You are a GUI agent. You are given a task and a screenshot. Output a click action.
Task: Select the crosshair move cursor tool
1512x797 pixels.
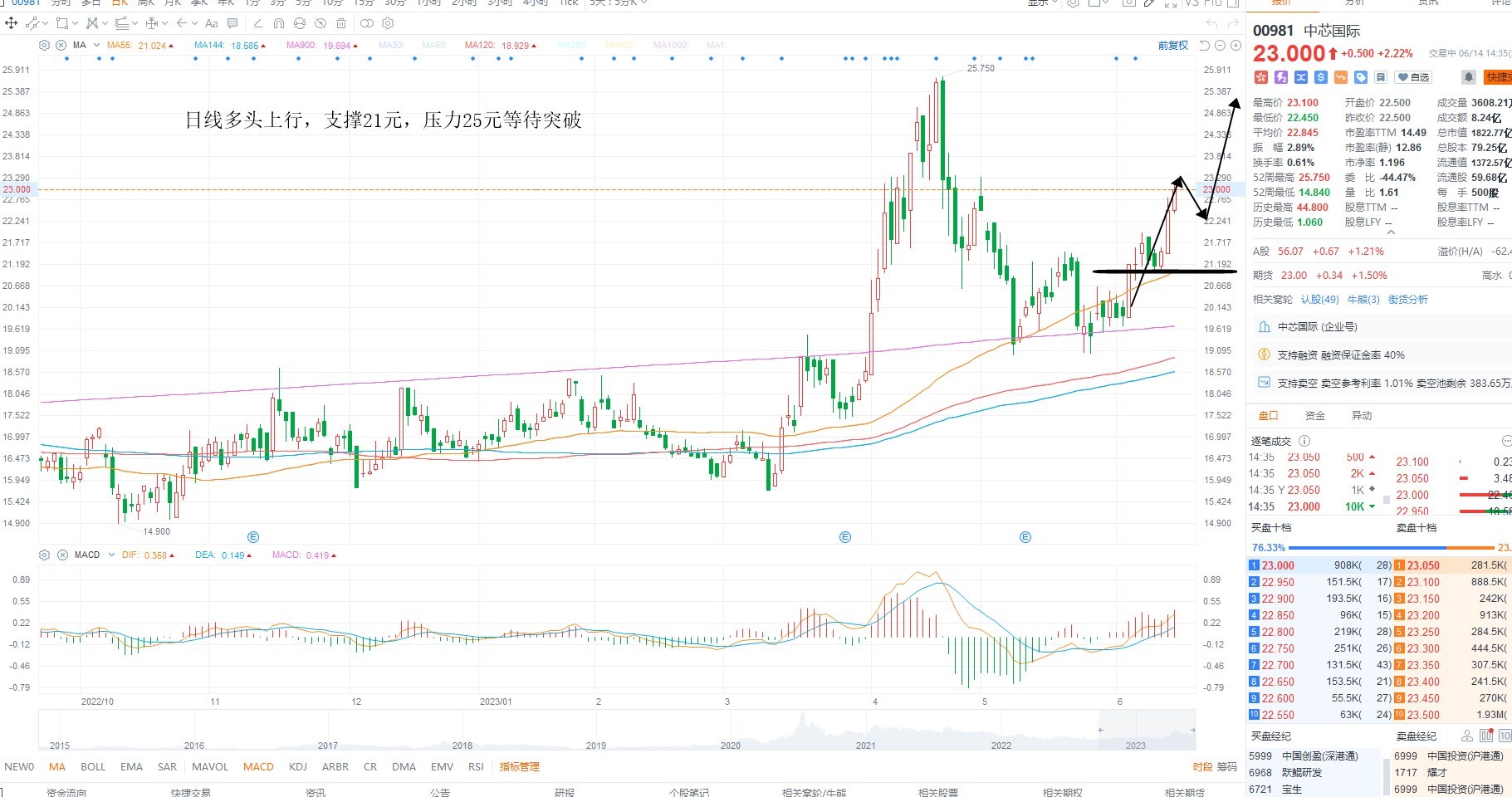(x=11, y=23)
